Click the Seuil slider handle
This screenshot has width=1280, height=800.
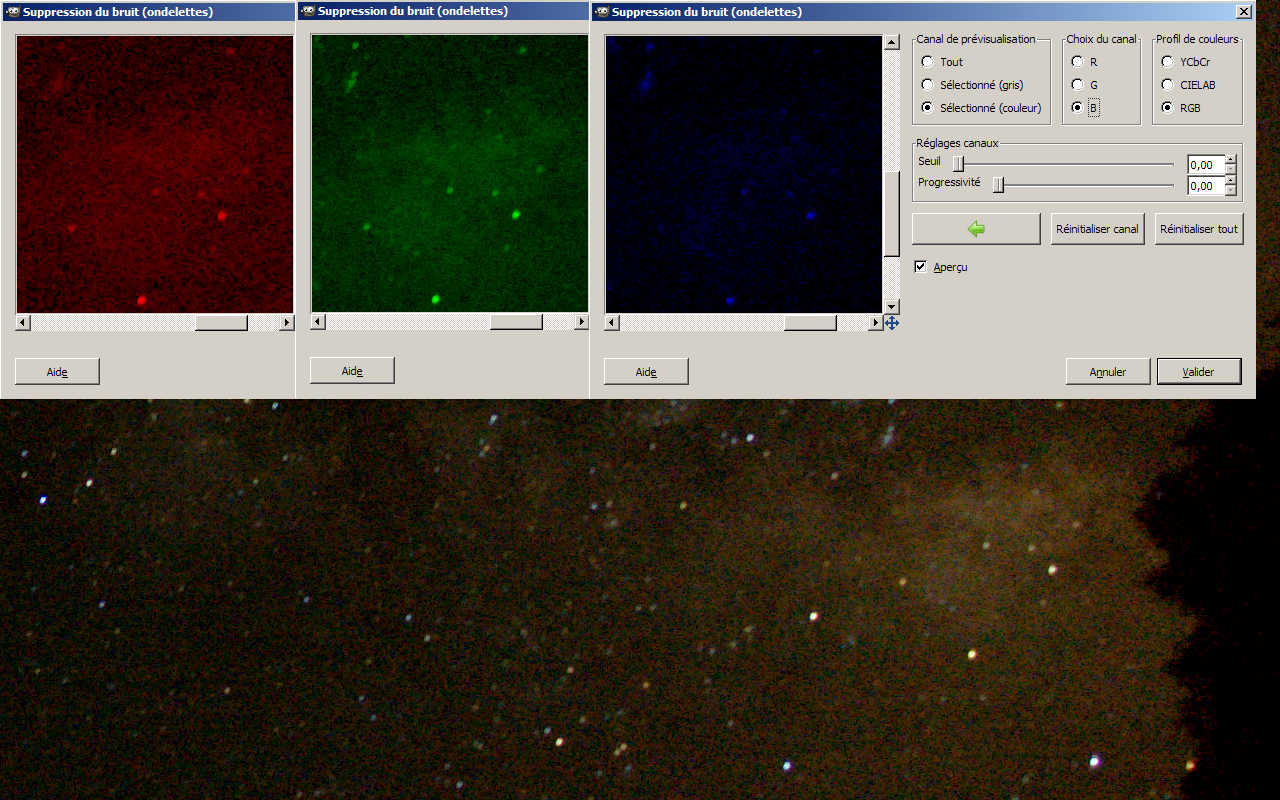[x=958, y=164]
